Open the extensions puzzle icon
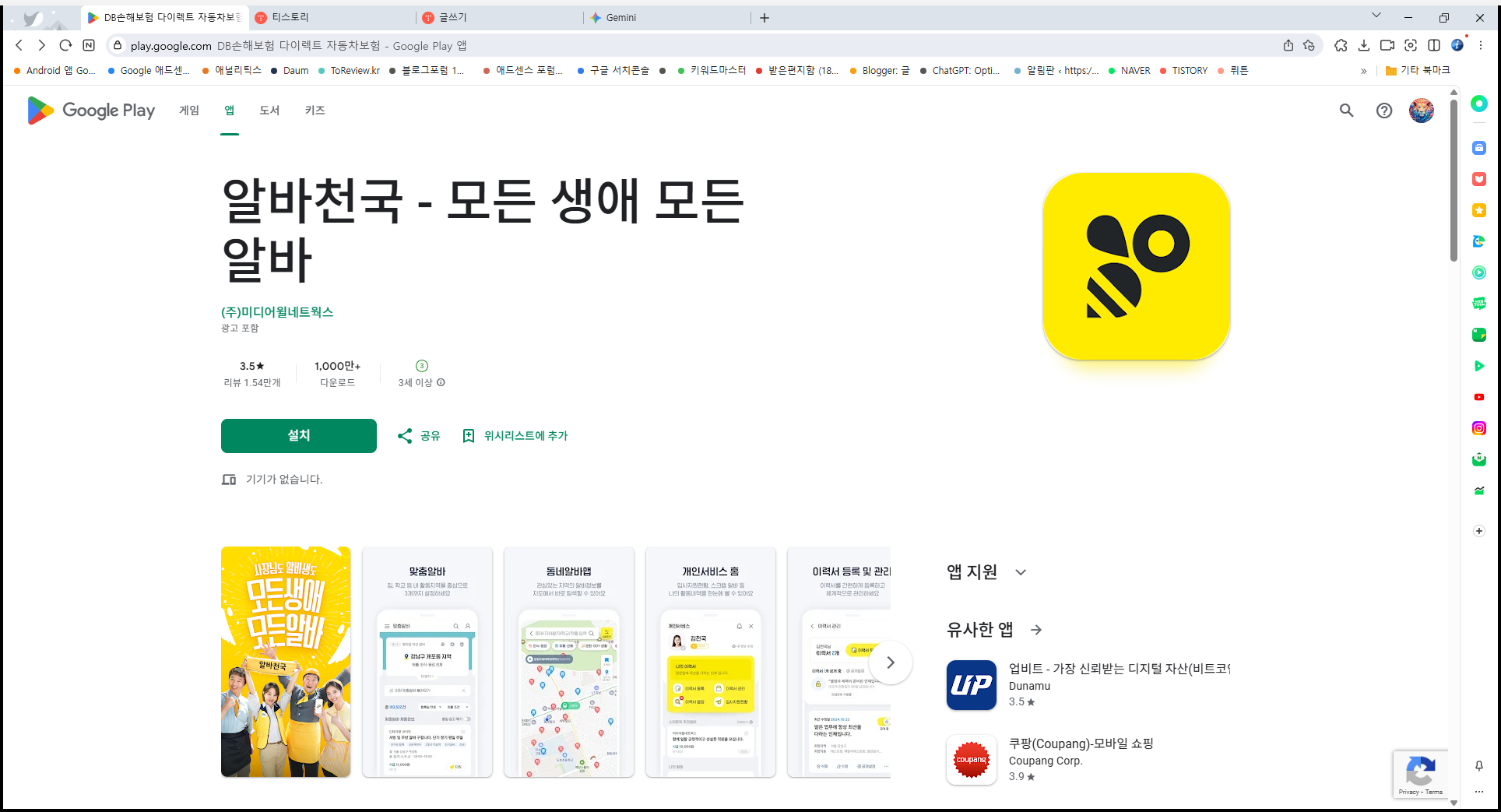 (1341, 46)
